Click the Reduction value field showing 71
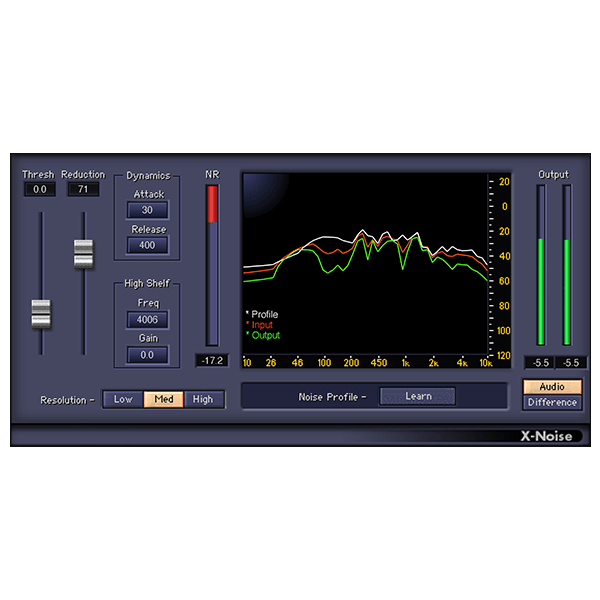 pyautogui.click(x=83, y=189)
